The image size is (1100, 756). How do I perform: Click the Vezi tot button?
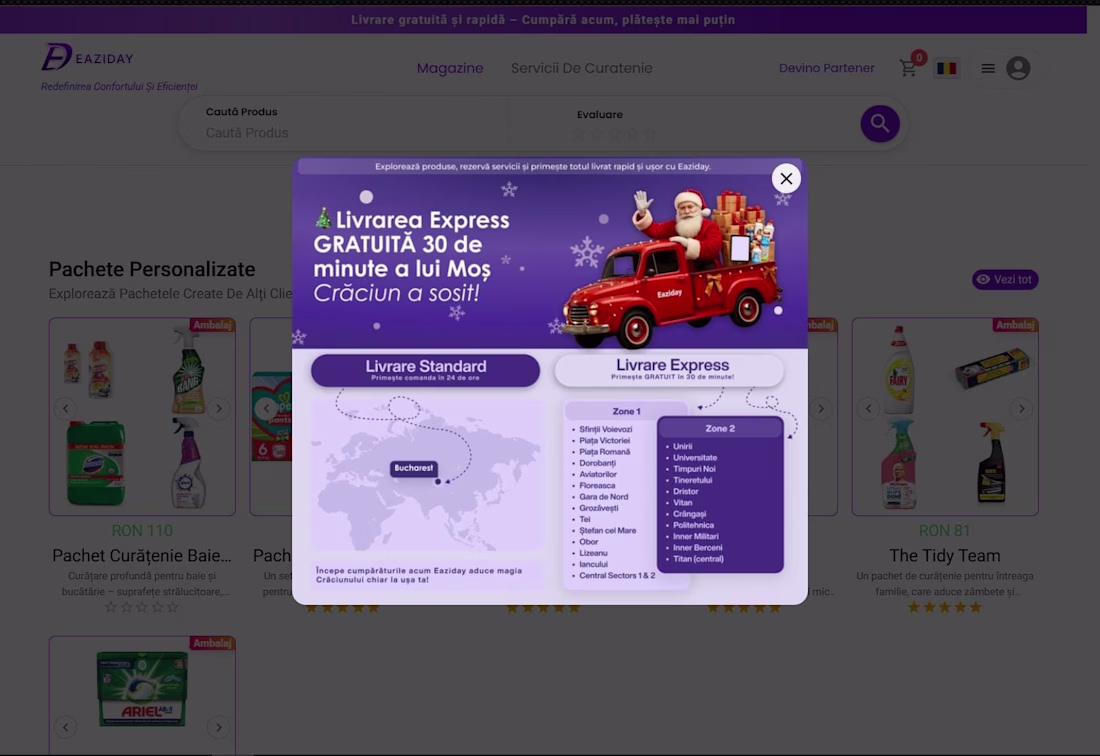click(x=1005, y=279)
